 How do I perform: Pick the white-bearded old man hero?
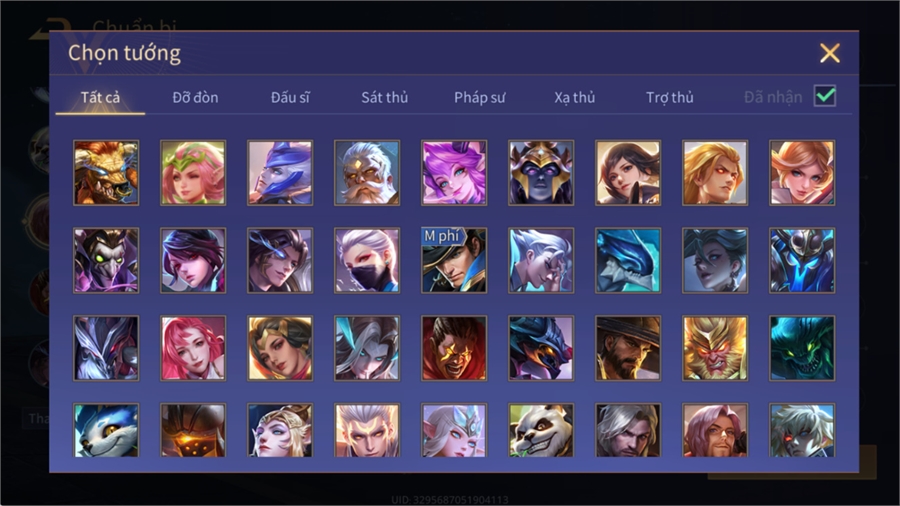pyautogui.click(x=367, y=173)
